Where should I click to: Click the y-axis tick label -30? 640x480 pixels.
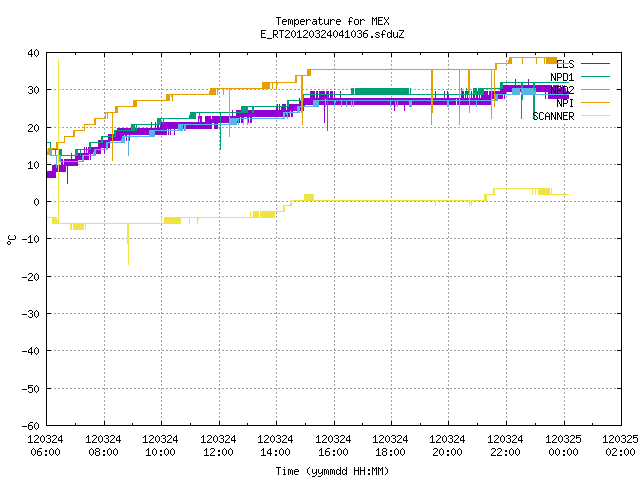30,314
